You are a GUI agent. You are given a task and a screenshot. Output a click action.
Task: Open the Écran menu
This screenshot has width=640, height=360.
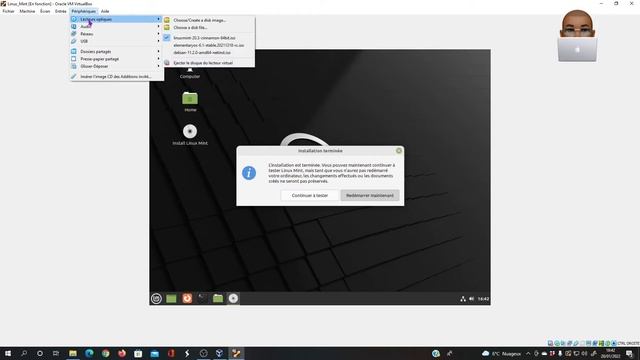pyautogui.click(x=45, y=11)
